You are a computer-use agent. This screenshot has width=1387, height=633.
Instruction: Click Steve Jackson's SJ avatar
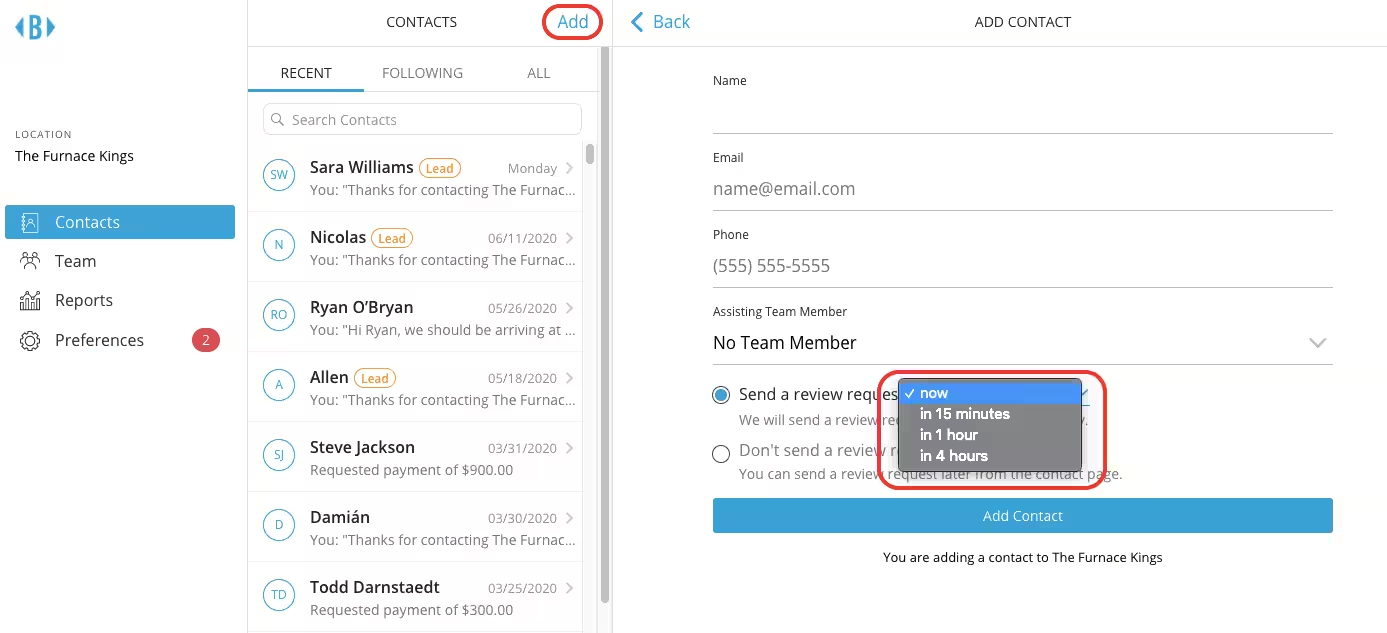[279, 455]
